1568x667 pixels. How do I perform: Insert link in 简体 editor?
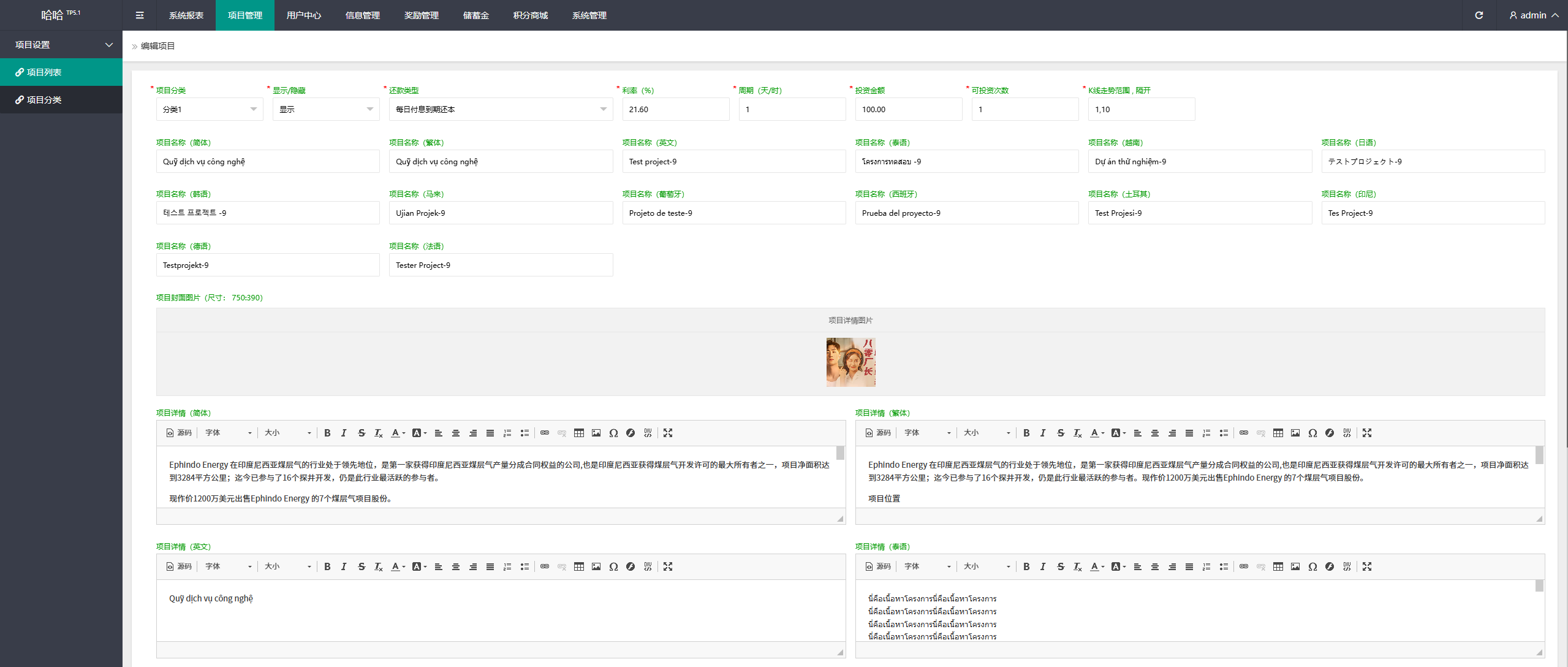545,433
